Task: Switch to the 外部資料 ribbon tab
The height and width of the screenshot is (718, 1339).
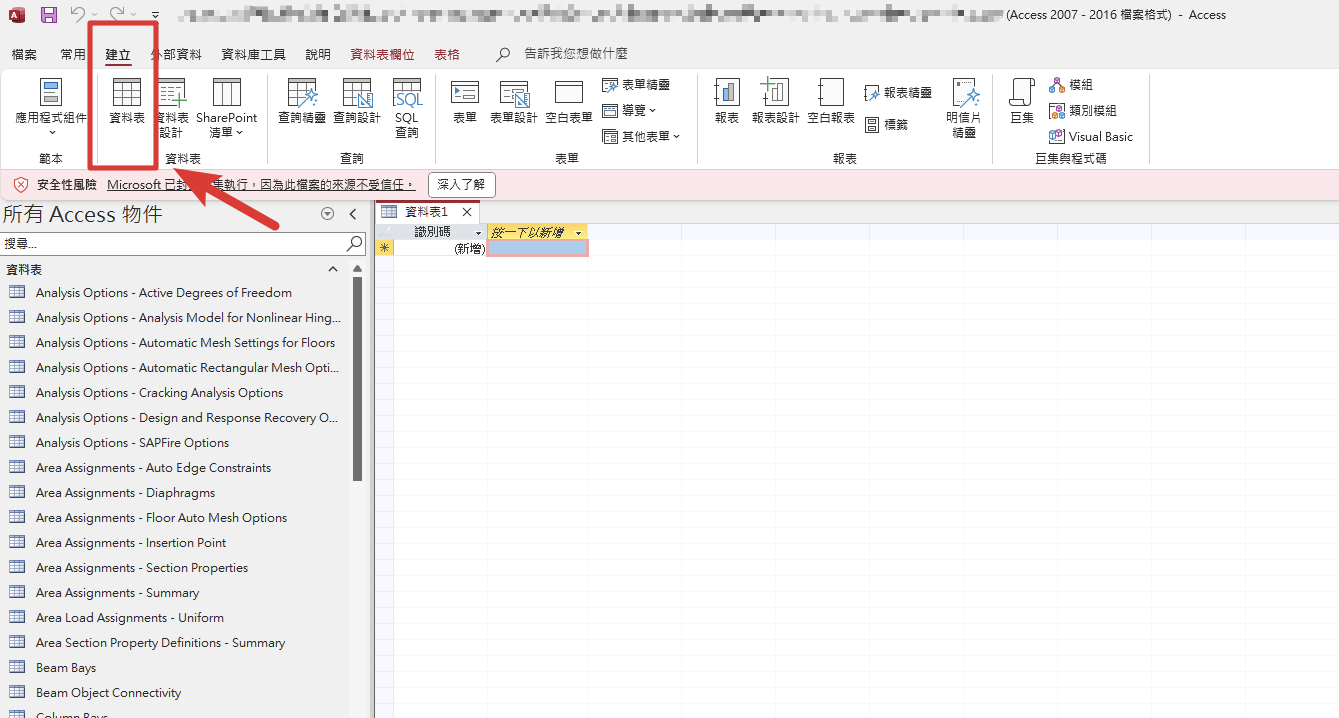Action: pyautogui.click(x=176, y=54)
